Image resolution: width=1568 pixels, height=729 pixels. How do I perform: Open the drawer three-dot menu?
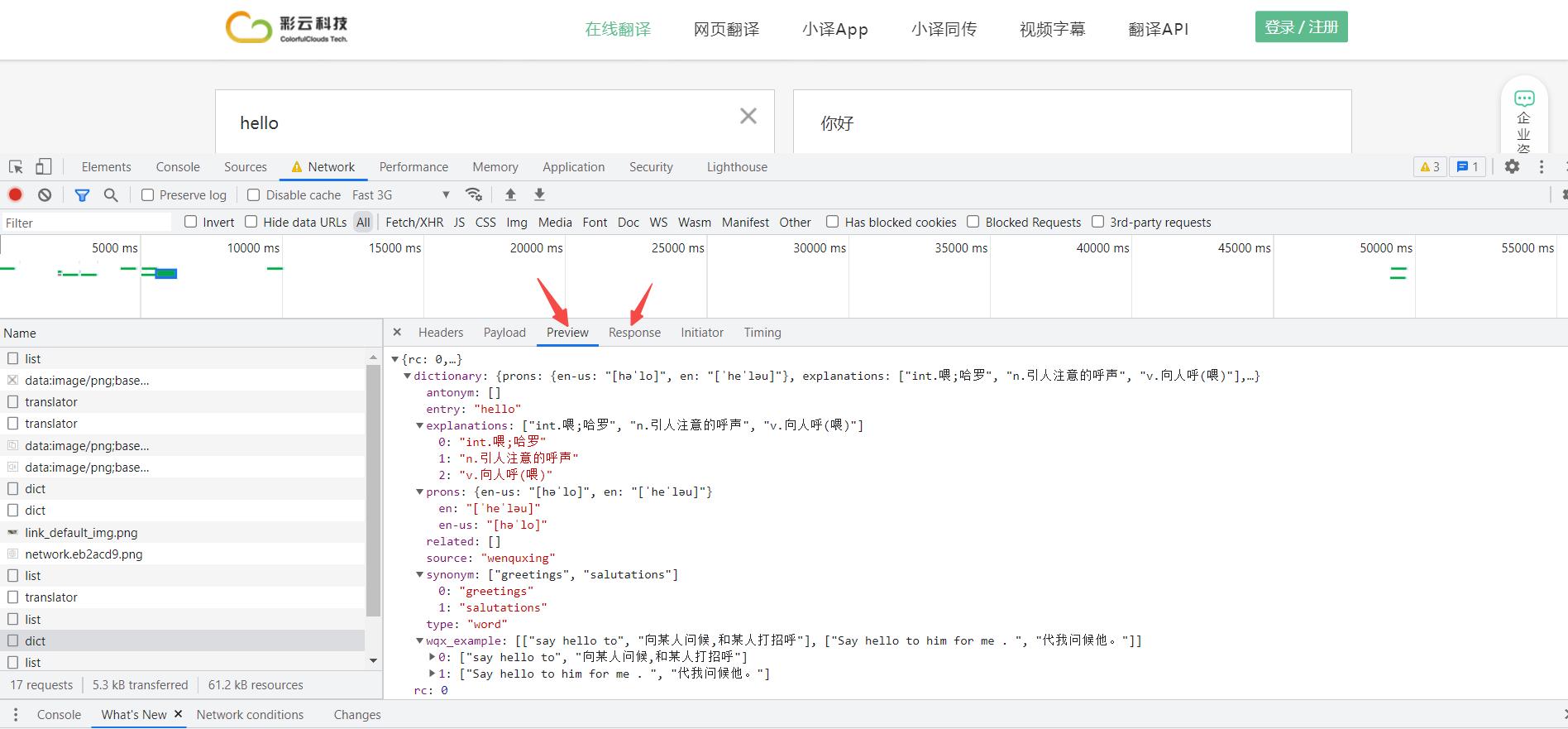tap(15, 714)
